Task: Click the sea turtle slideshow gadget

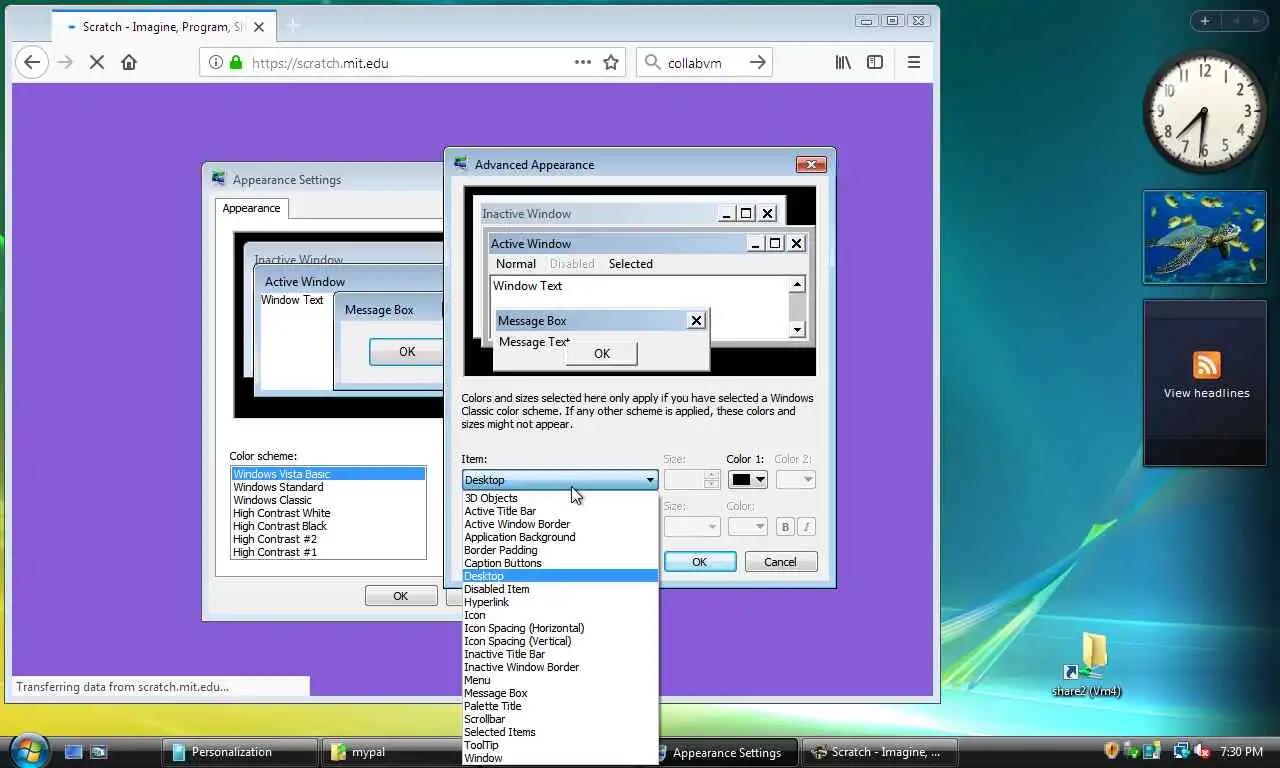Action: [1204, 237]
